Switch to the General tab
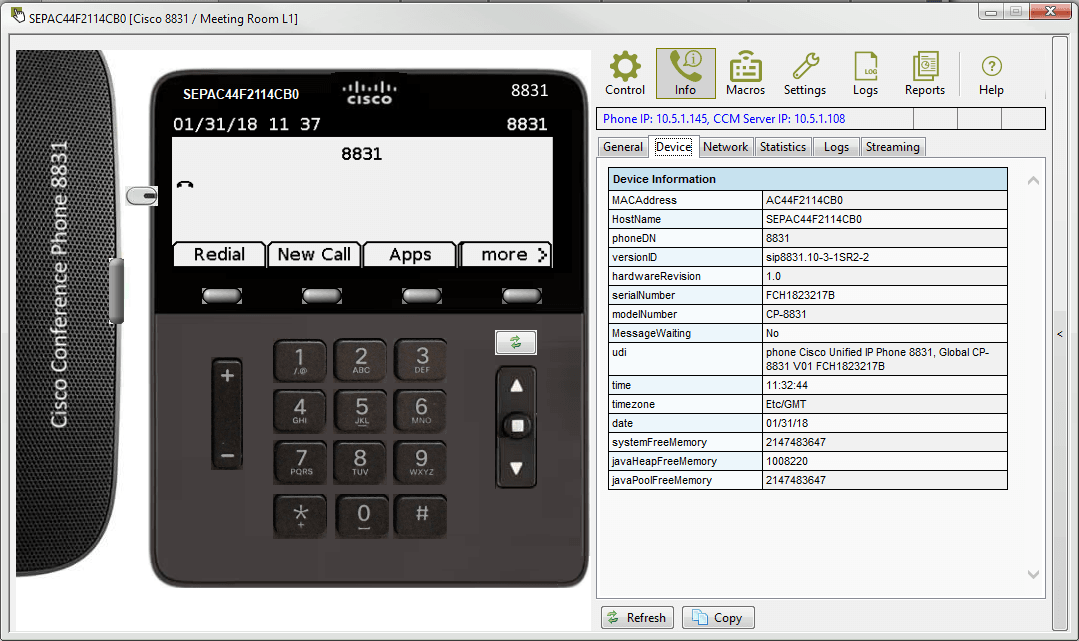Screen dimensions: 1079x641 point(623,147)
